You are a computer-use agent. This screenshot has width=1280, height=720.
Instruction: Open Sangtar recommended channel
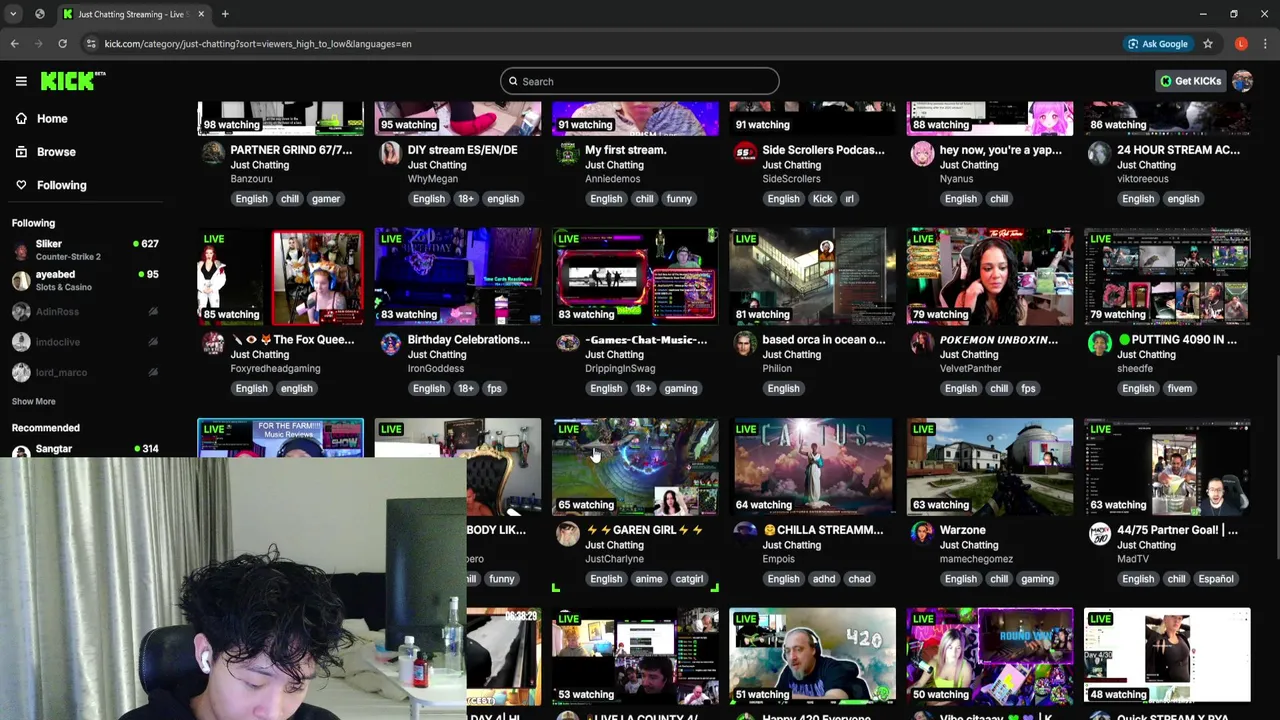(85, 449)
